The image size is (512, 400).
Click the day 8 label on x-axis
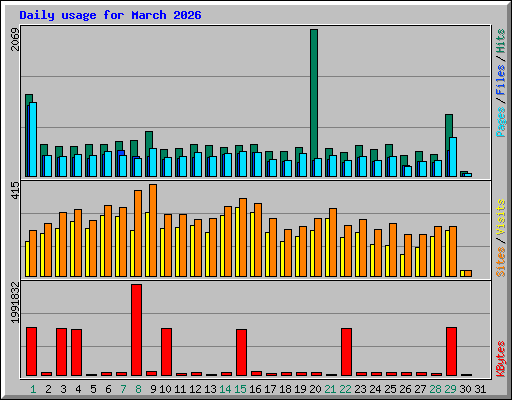(x=138, y=389)
